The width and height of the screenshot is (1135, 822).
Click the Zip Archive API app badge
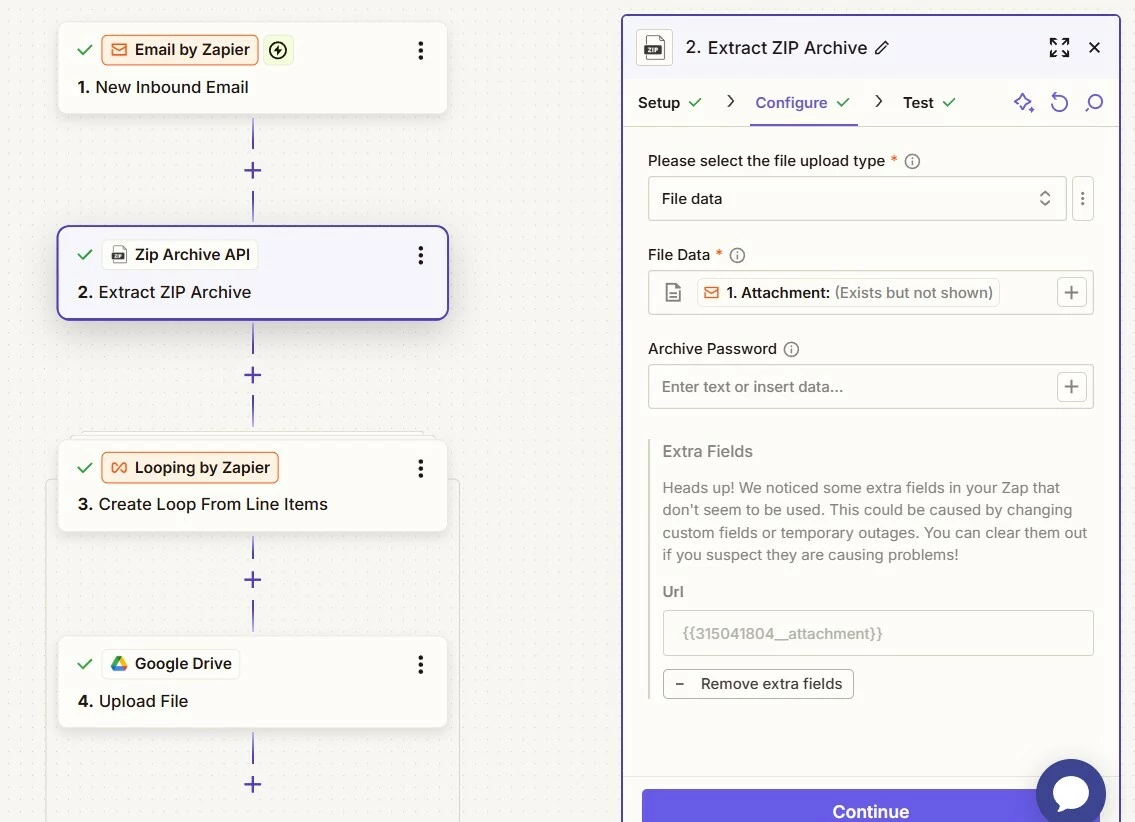pos(180,255)
